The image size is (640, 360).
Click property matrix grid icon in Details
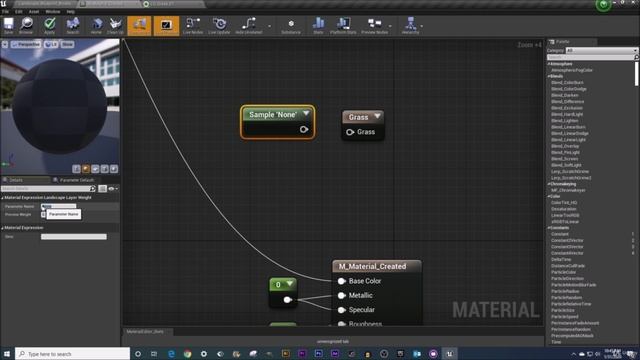[102, 189]
